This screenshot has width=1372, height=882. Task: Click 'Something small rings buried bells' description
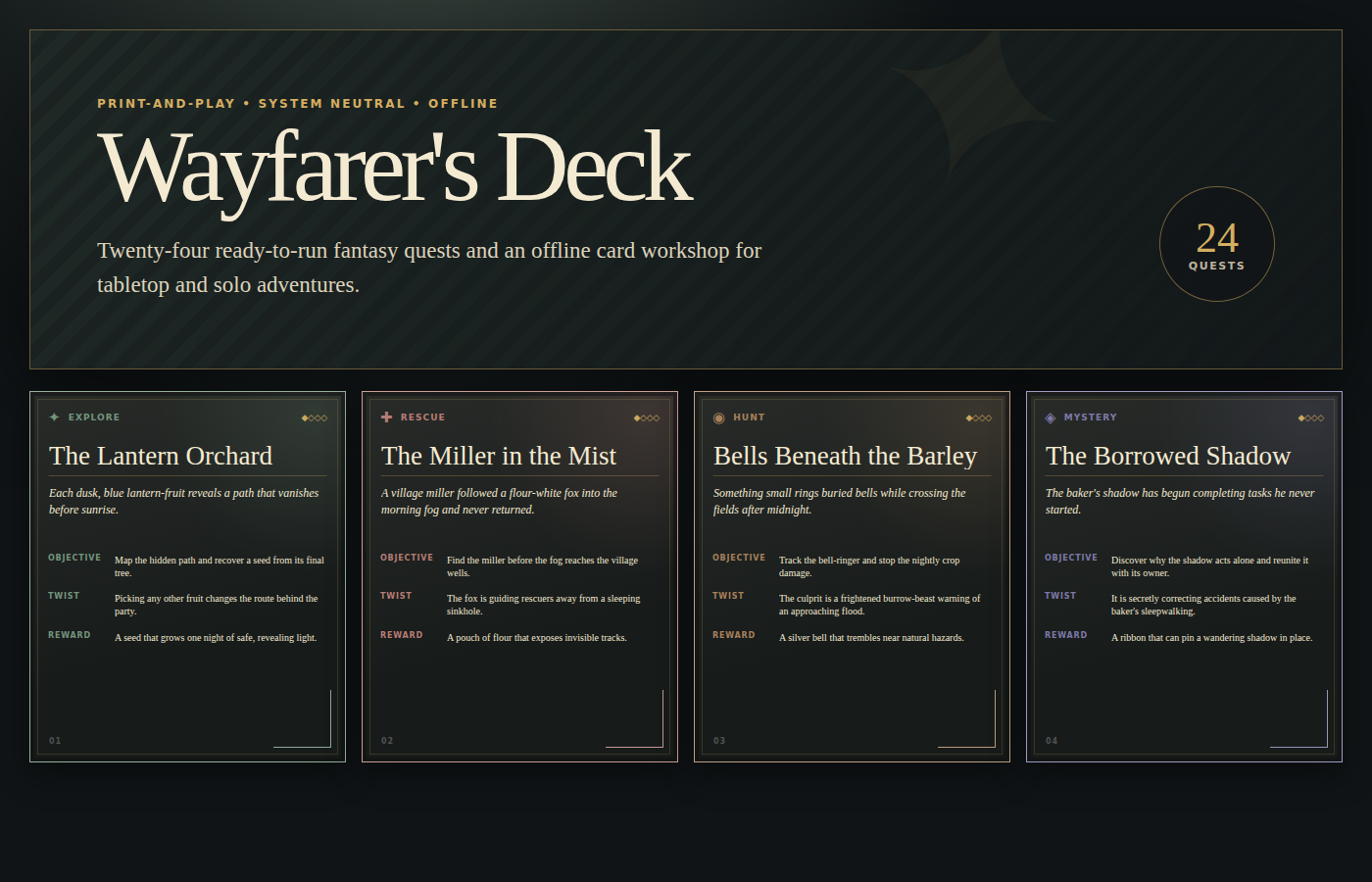click(x=840, y=501)
